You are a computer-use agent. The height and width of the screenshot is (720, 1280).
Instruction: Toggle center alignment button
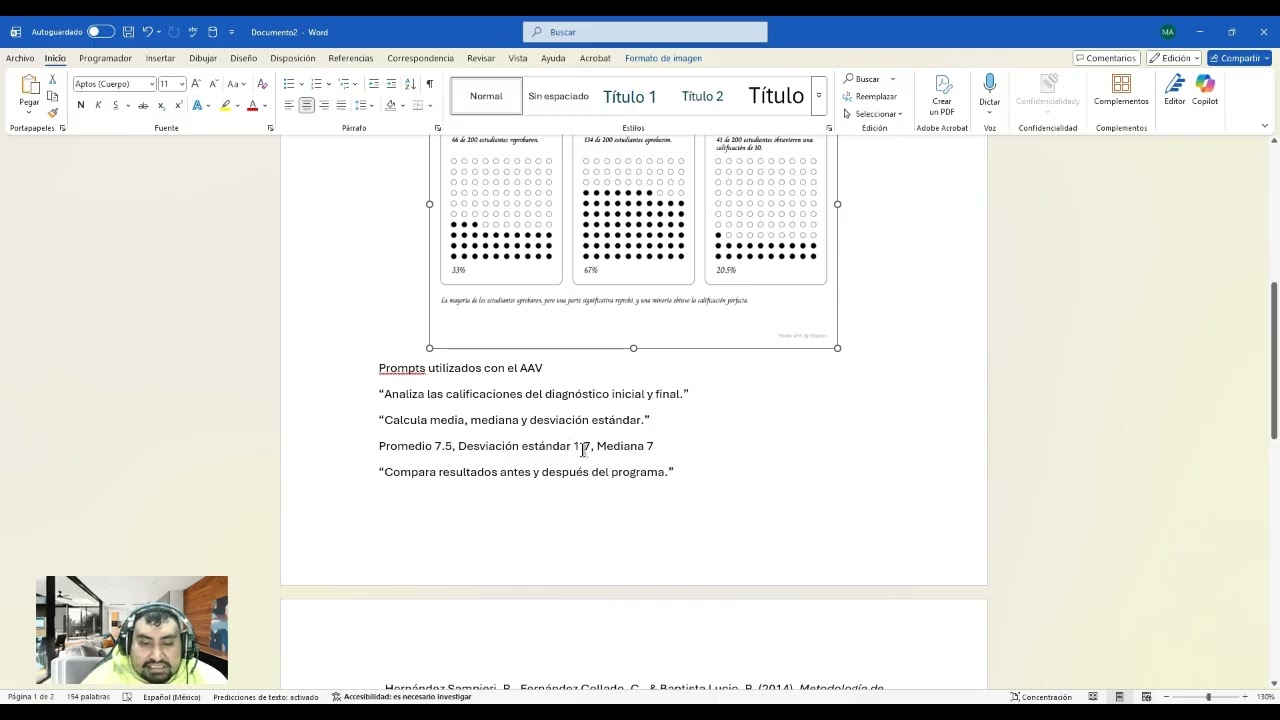pyautogui.click(x=307, y=105)
